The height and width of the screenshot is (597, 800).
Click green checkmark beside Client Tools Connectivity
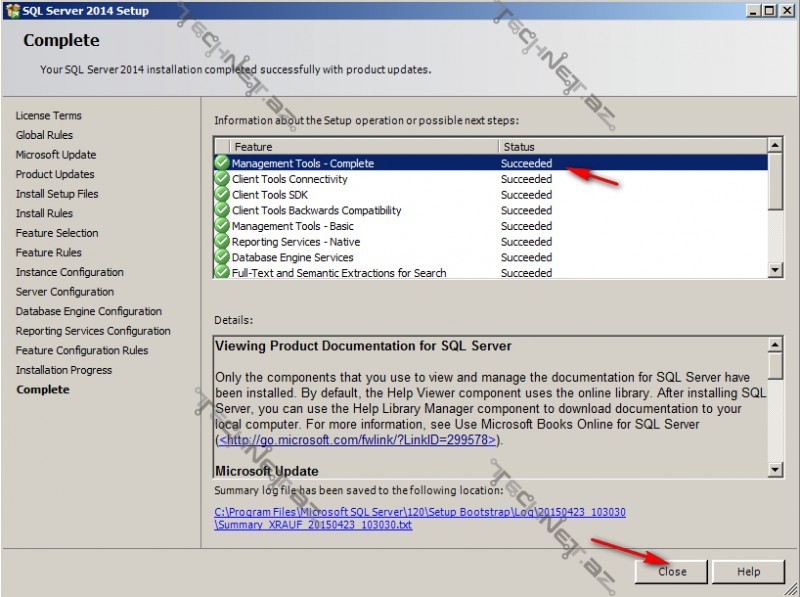222,179
